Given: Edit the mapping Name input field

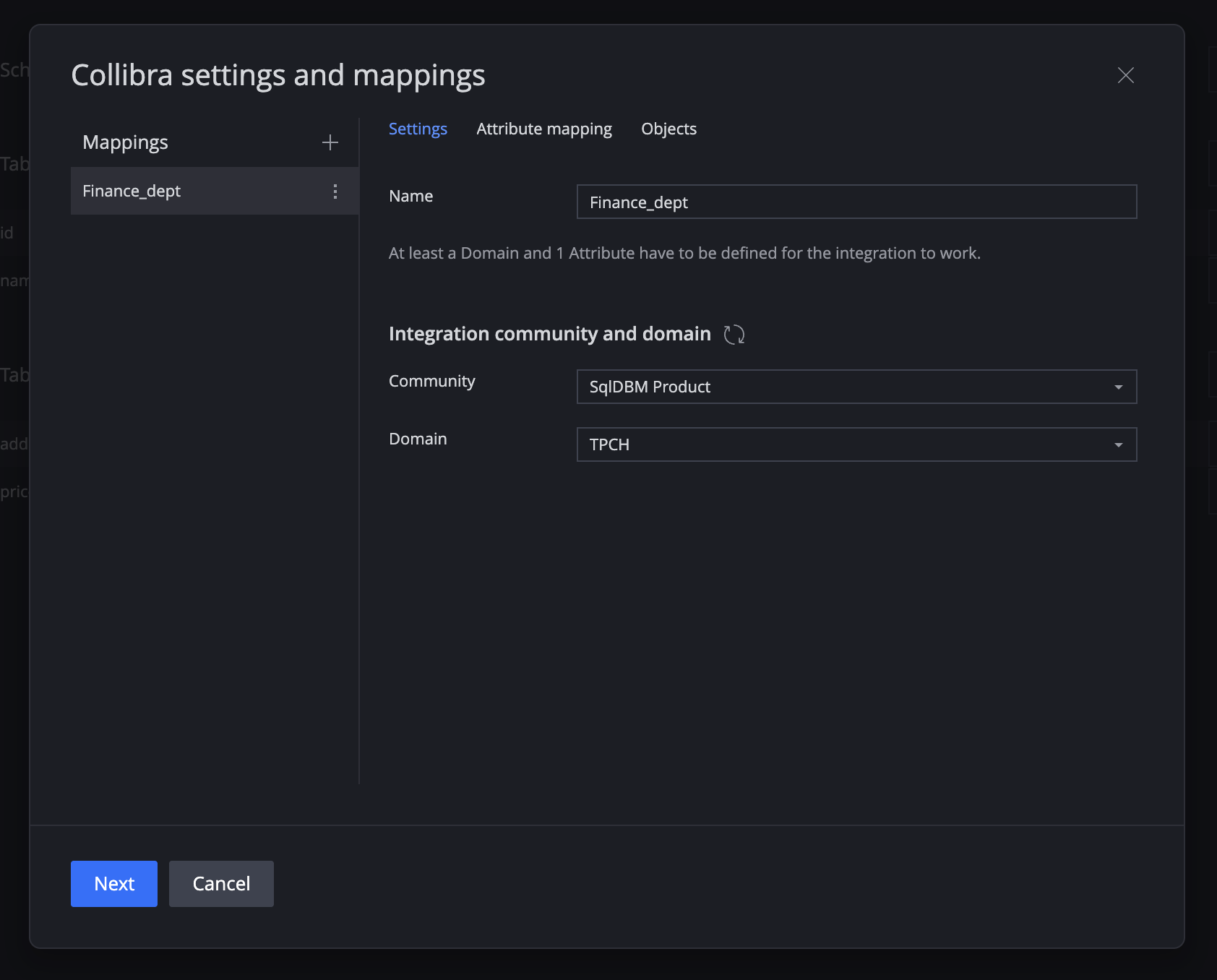Looking at the screenshot, I should click(856, 202).
